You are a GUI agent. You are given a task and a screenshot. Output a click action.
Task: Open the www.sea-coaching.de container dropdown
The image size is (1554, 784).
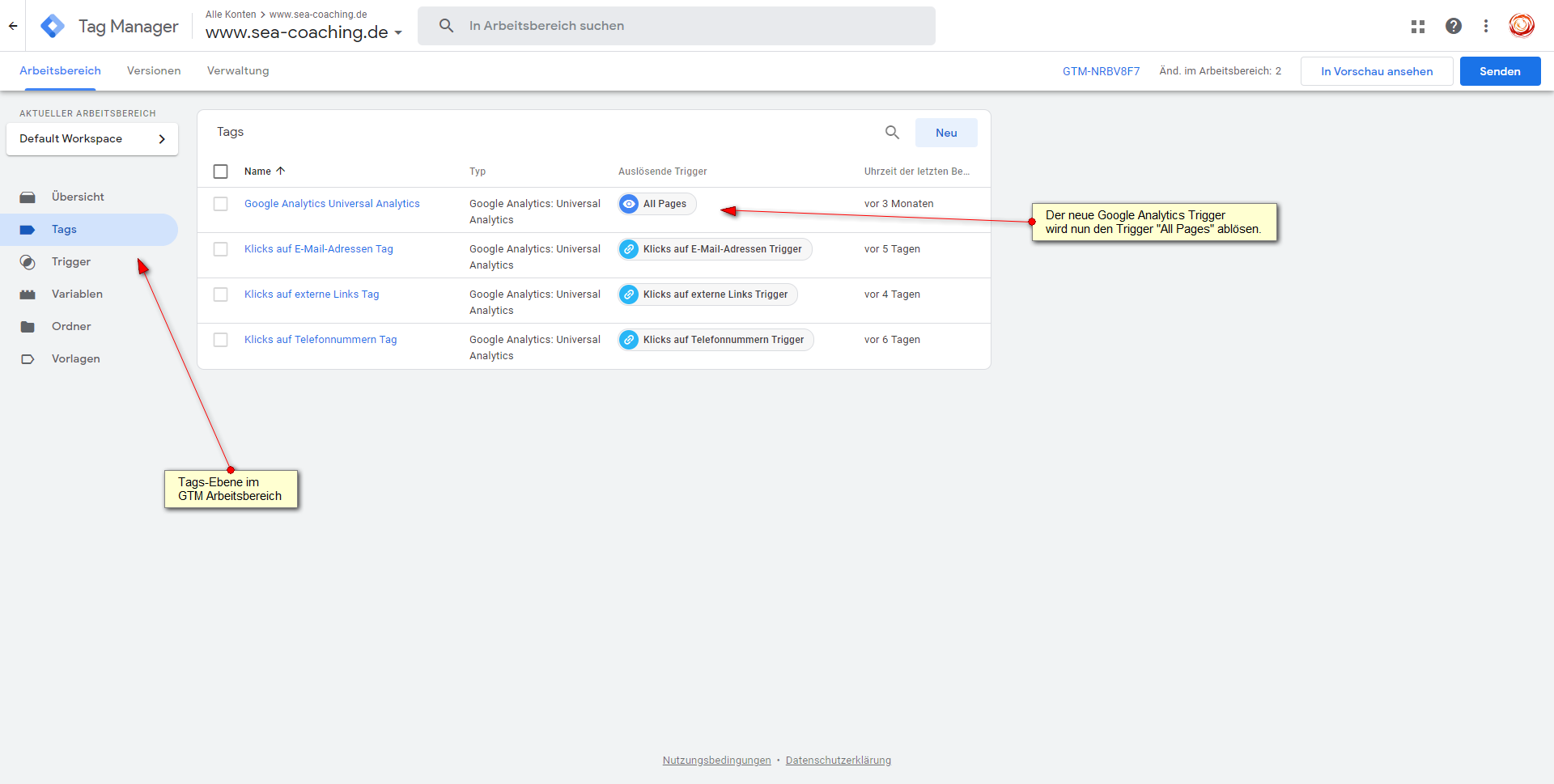(x=304, y=32)
